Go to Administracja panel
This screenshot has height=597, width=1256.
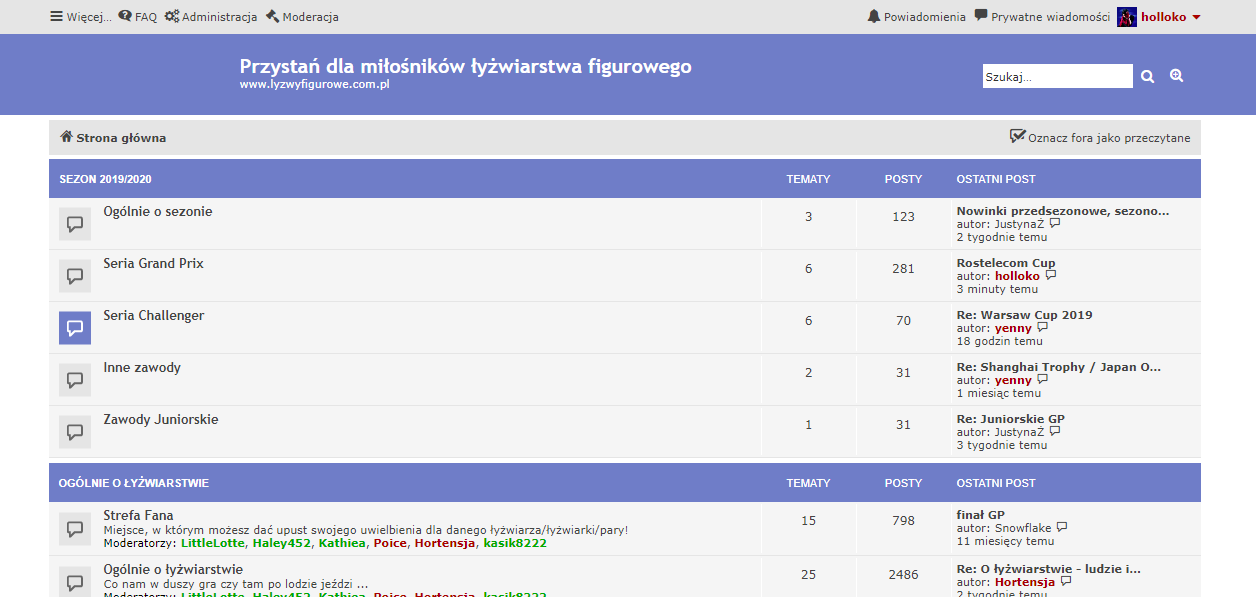(211, 17)
